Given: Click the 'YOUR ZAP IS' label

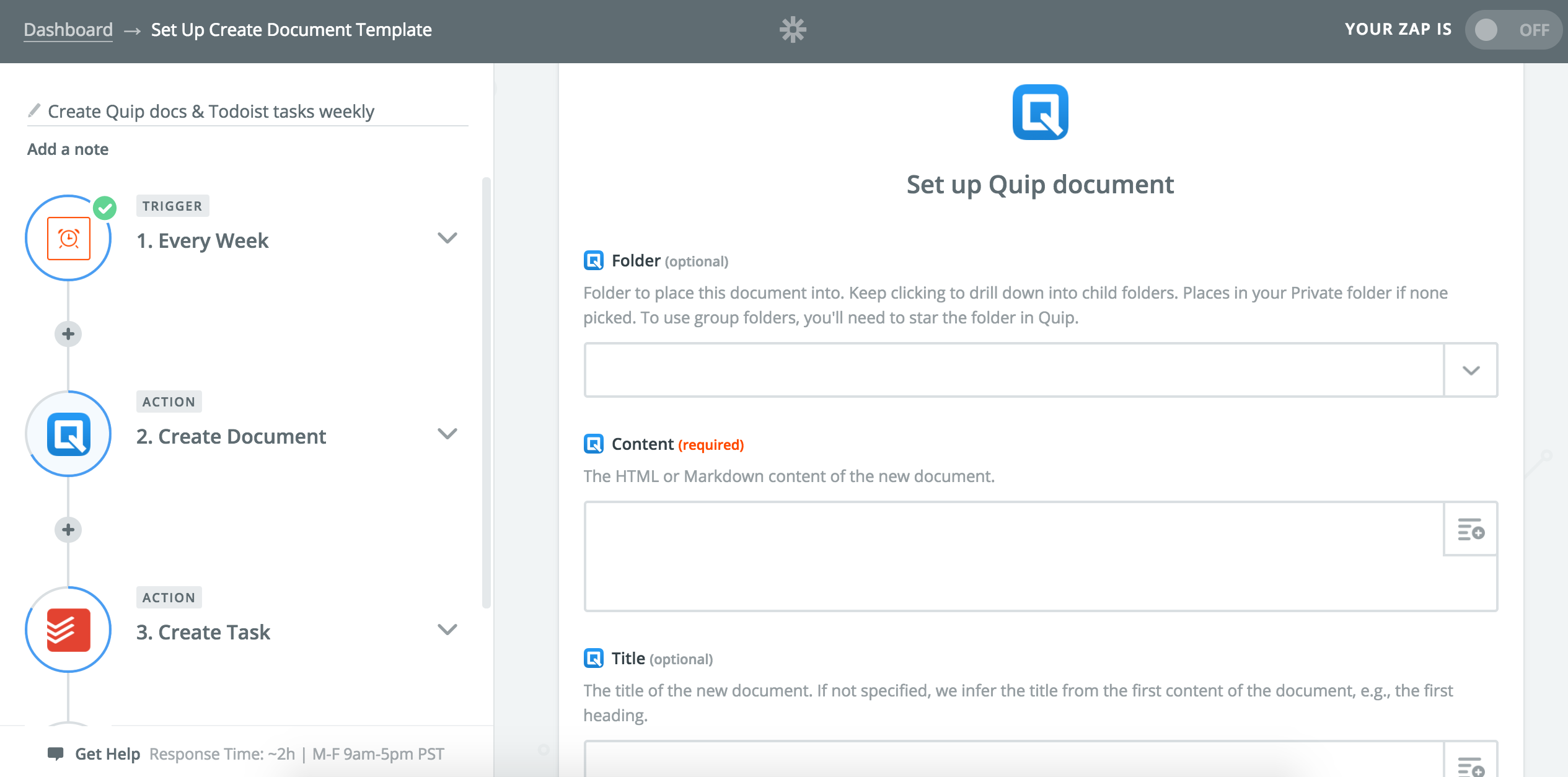Looking at the screenshot, I should 1398,29.
